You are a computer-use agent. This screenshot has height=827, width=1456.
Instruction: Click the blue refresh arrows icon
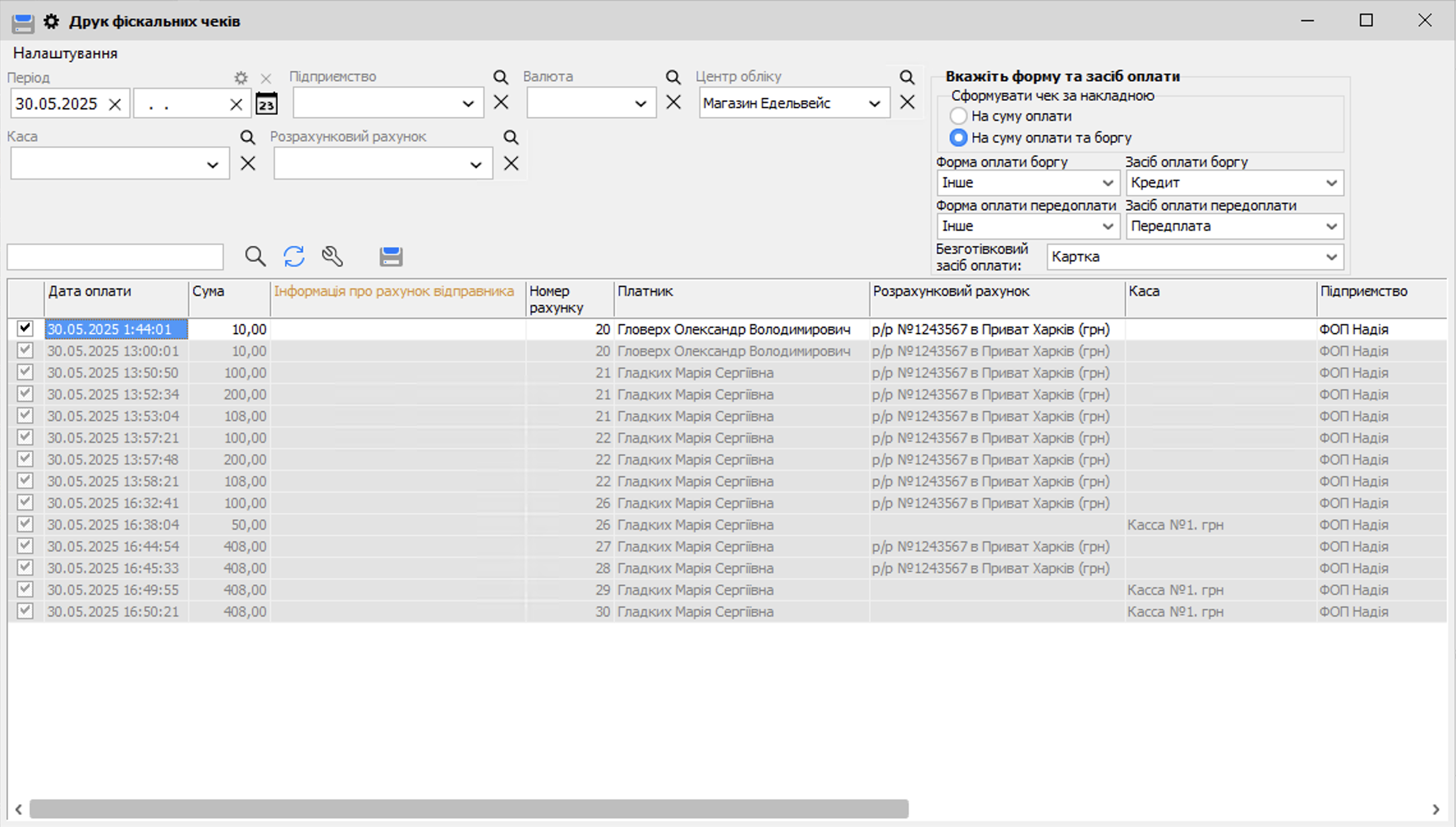pyautogui.click(x=294, y=256)
